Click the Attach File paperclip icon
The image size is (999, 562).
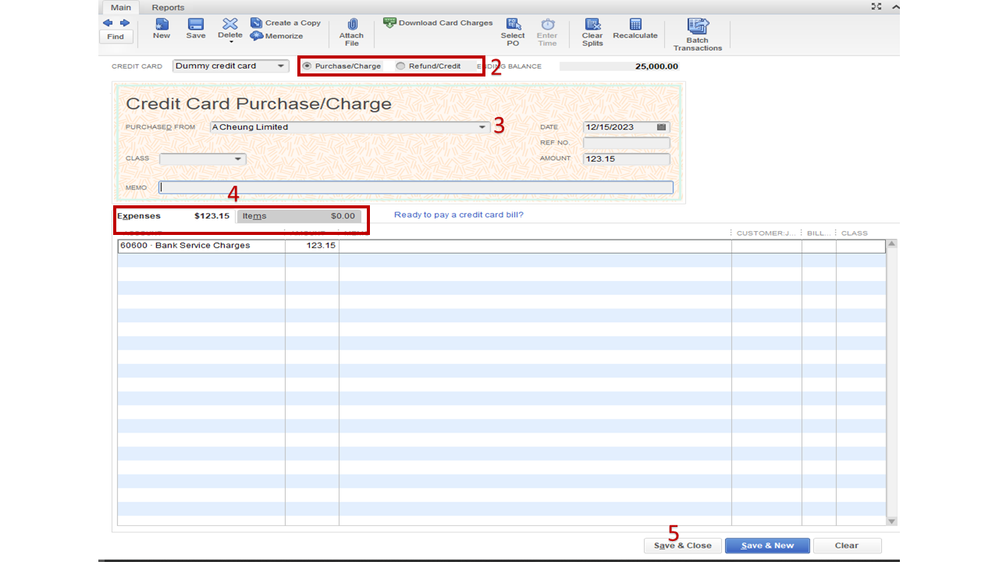pyautogui.click(x=352, y=25)
